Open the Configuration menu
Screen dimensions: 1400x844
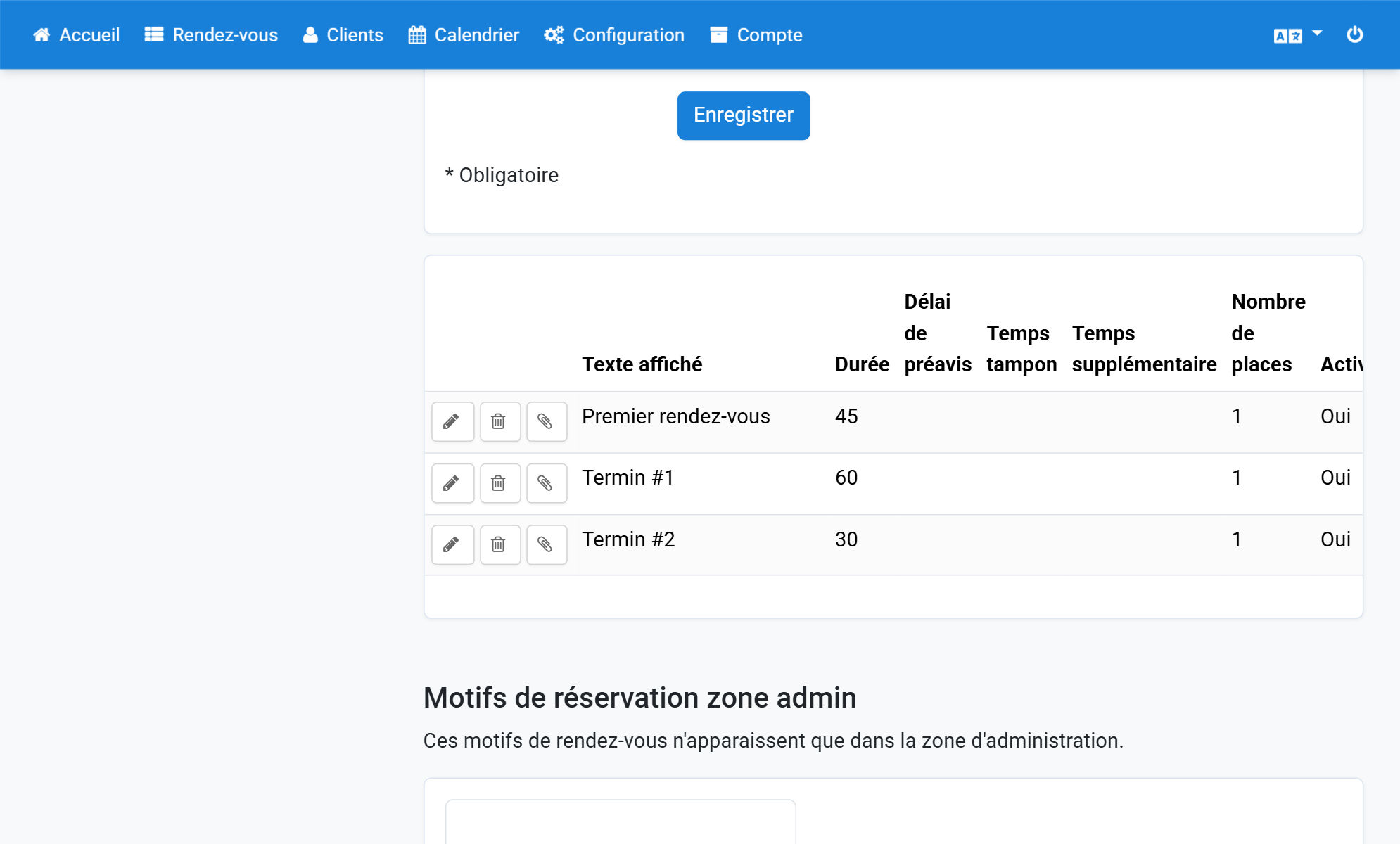pos(614,35)
